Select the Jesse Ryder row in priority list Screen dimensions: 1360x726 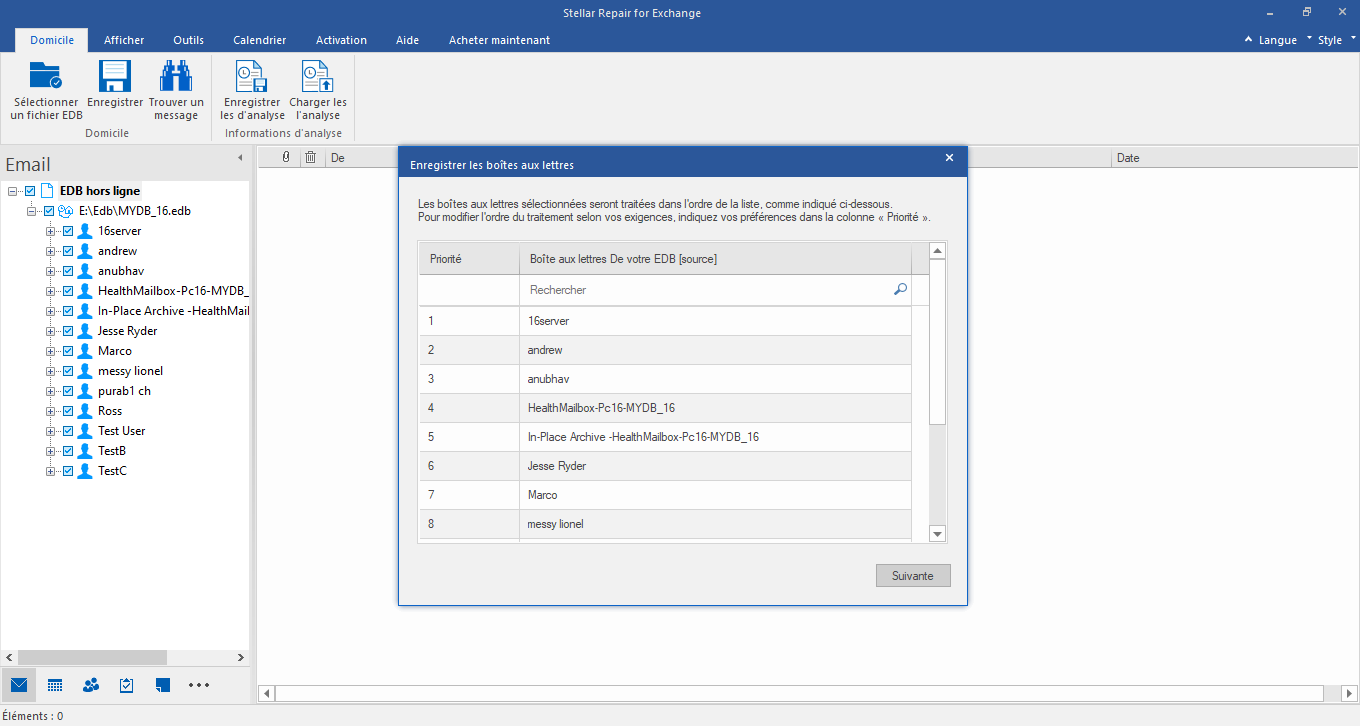(665, 466)
